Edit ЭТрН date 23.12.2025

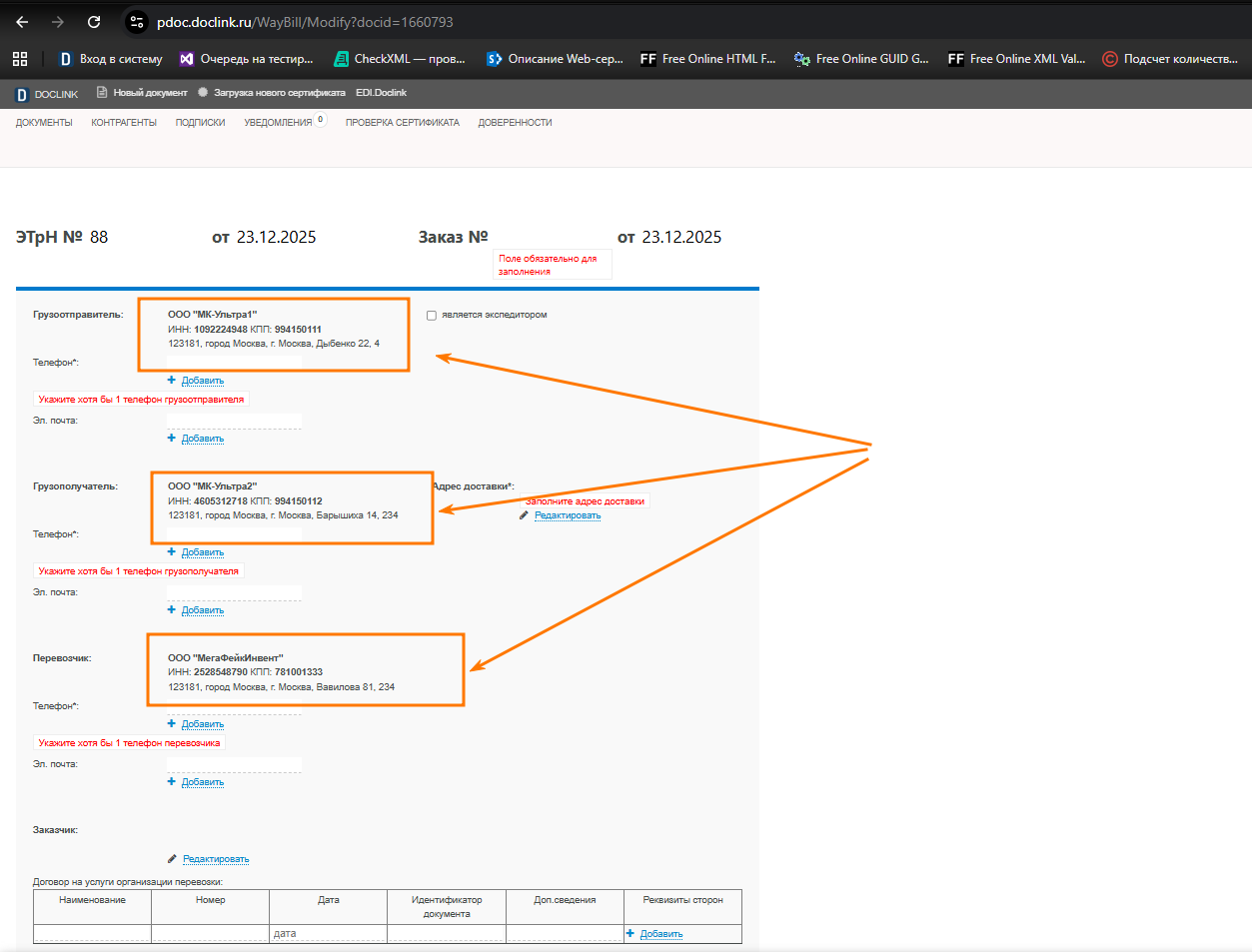pyautogui.click(x=277, y=237)
